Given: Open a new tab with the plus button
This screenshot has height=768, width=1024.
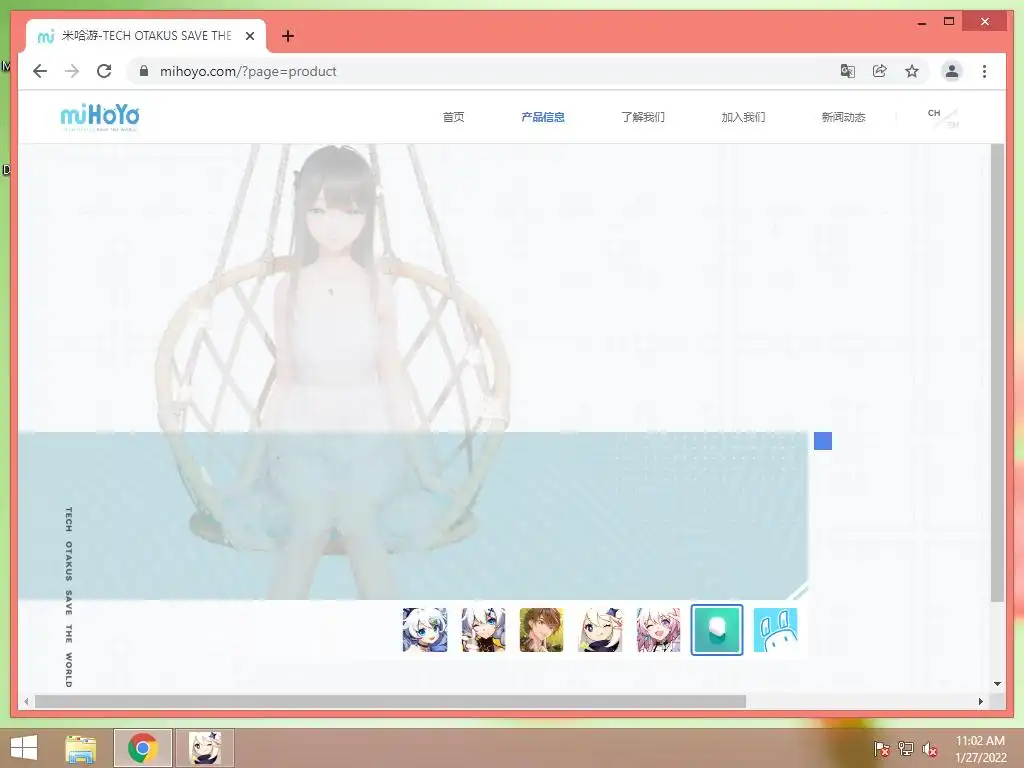Looking at the screenshot, I should pos(288,36).
